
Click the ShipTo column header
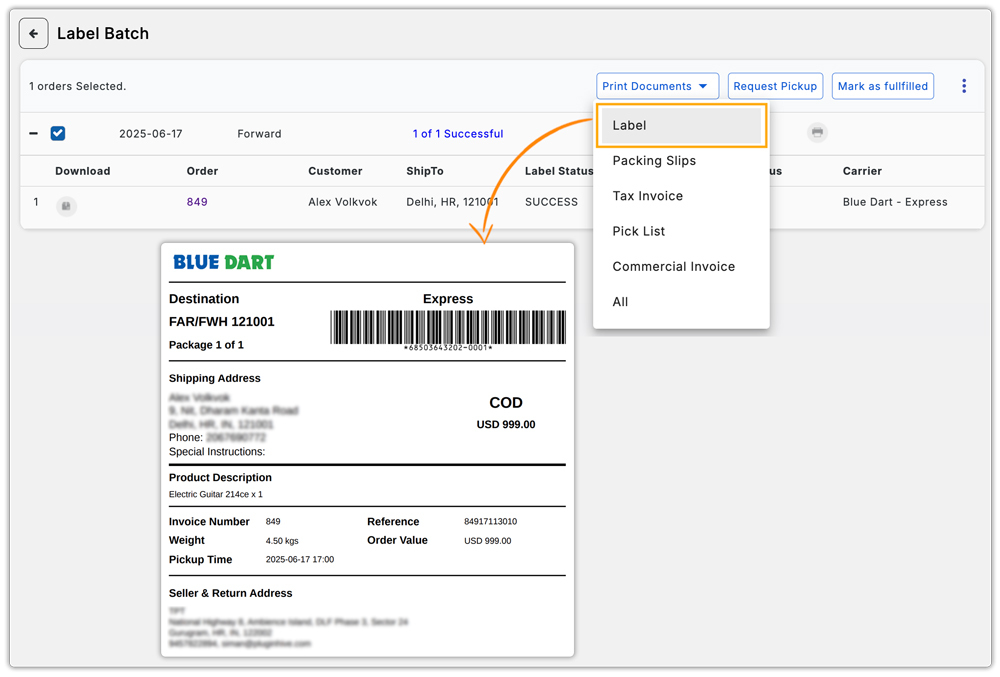click(425, 171)
